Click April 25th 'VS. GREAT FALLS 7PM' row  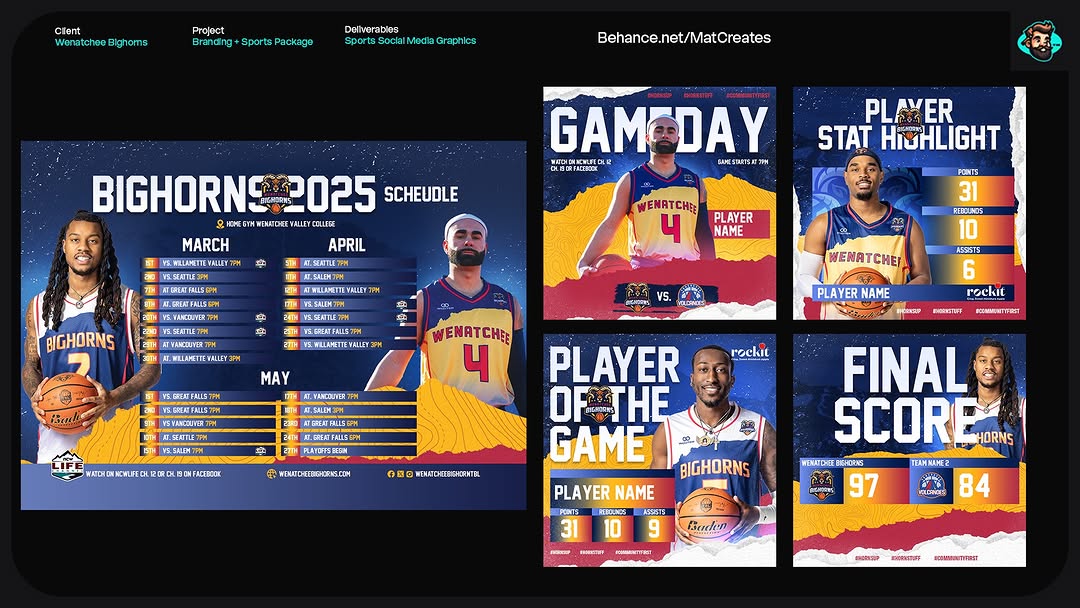pyautogui.click(x=350, y=331)
